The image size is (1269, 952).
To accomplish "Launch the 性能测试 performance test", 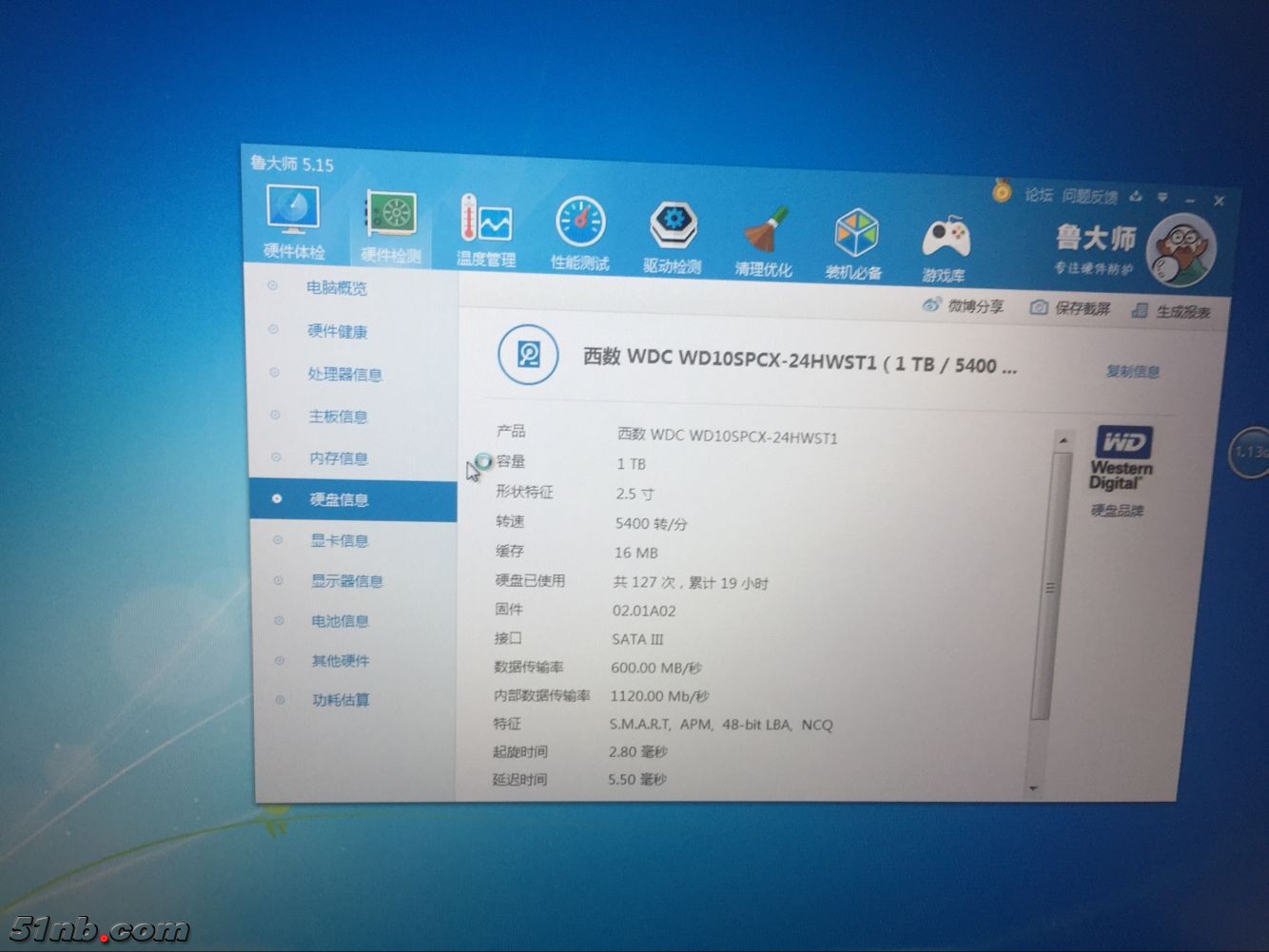I will pyautogui.click(x=579, y=233).
